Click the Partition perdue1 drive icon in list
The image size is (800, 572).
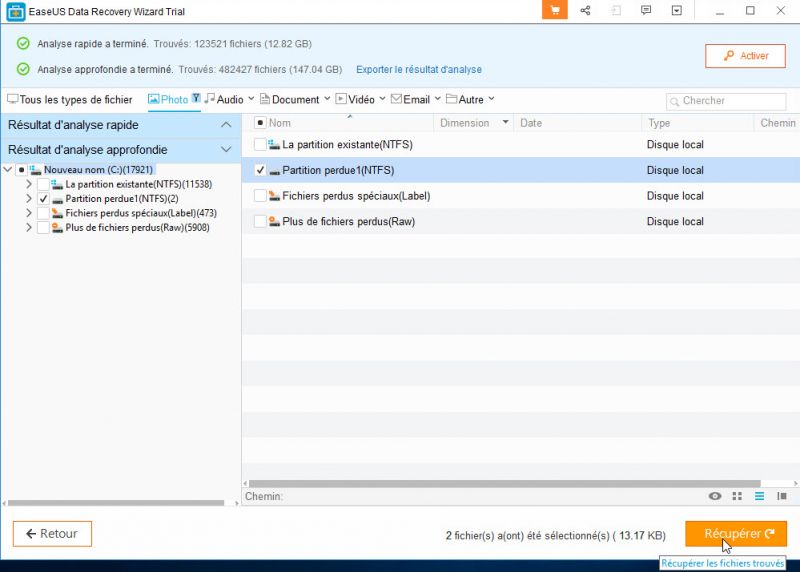point(274,171)
